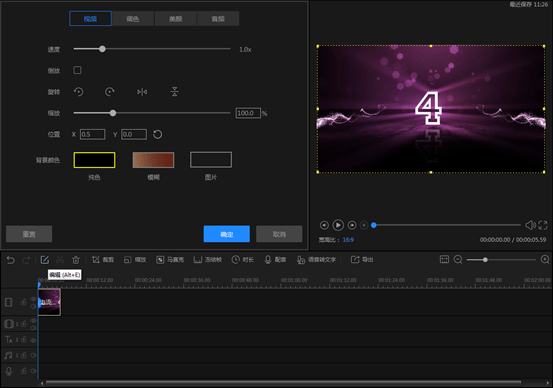Play the preview video
553x388 pixels.
point(338,225)
